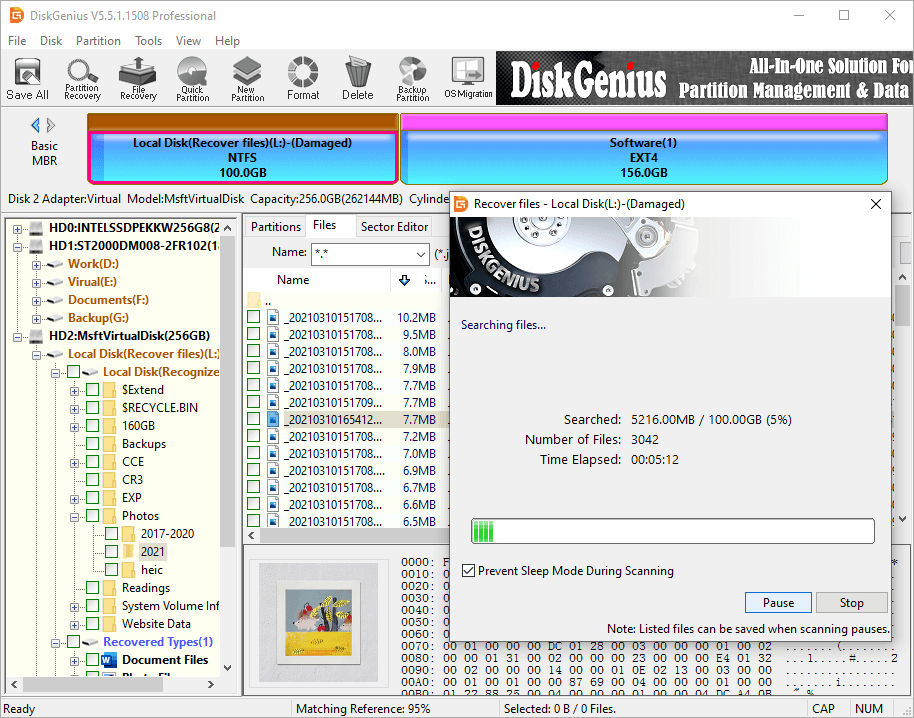
Task: Click the sort arrow in file list header
Action: [x=405, y=280]
